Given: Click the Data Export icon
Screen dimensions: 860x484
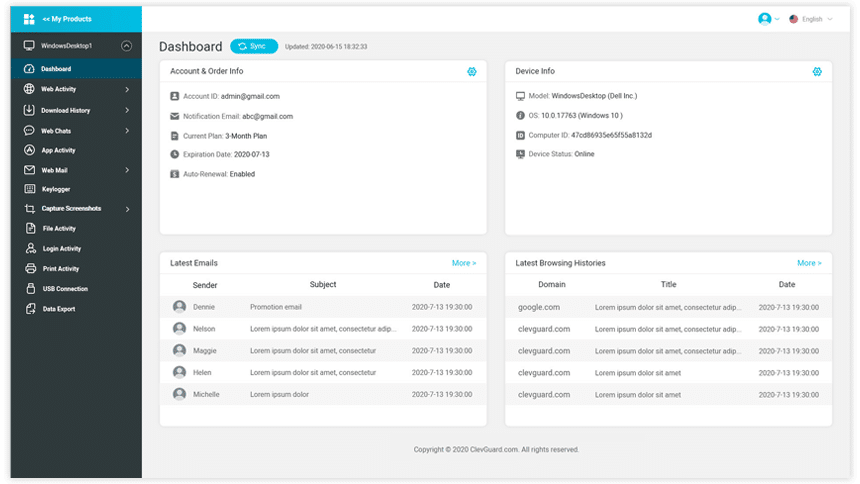Looking at the screenshot, I should [x=31, y=308].
